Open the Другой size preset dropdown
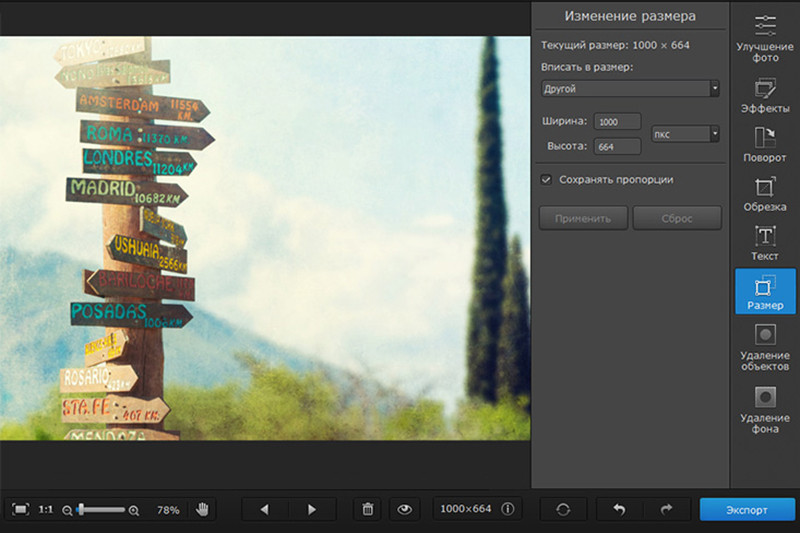 tap(630, 88)
